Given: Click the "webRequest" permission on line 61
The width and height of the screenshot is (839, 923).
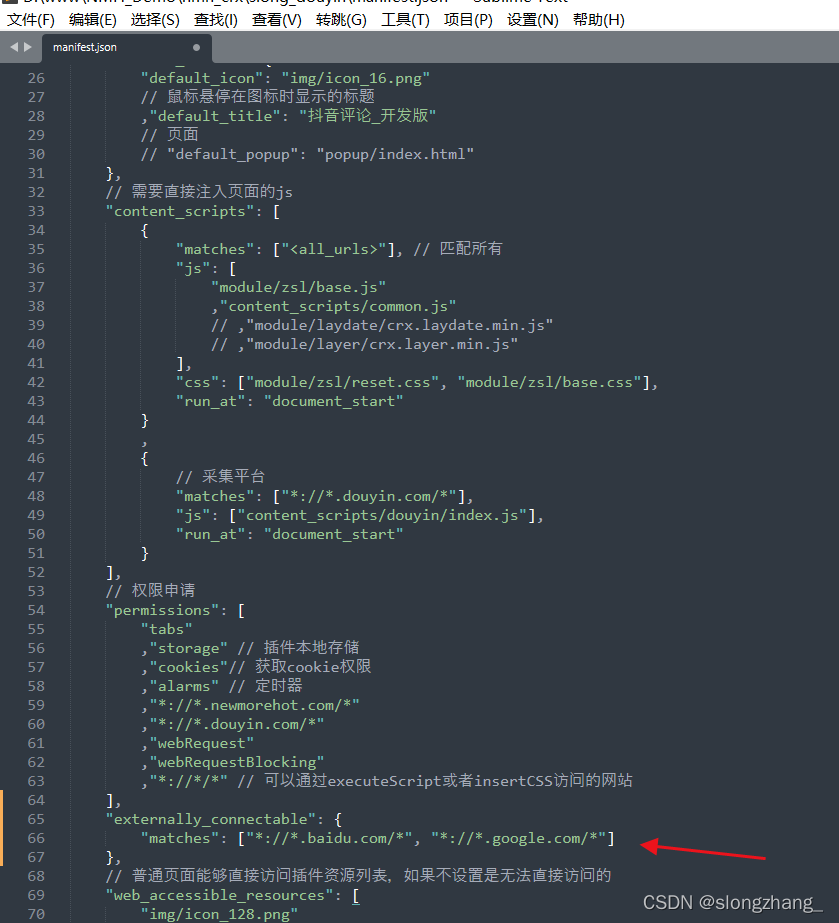Looking at the screenshot, I should 201,743.
